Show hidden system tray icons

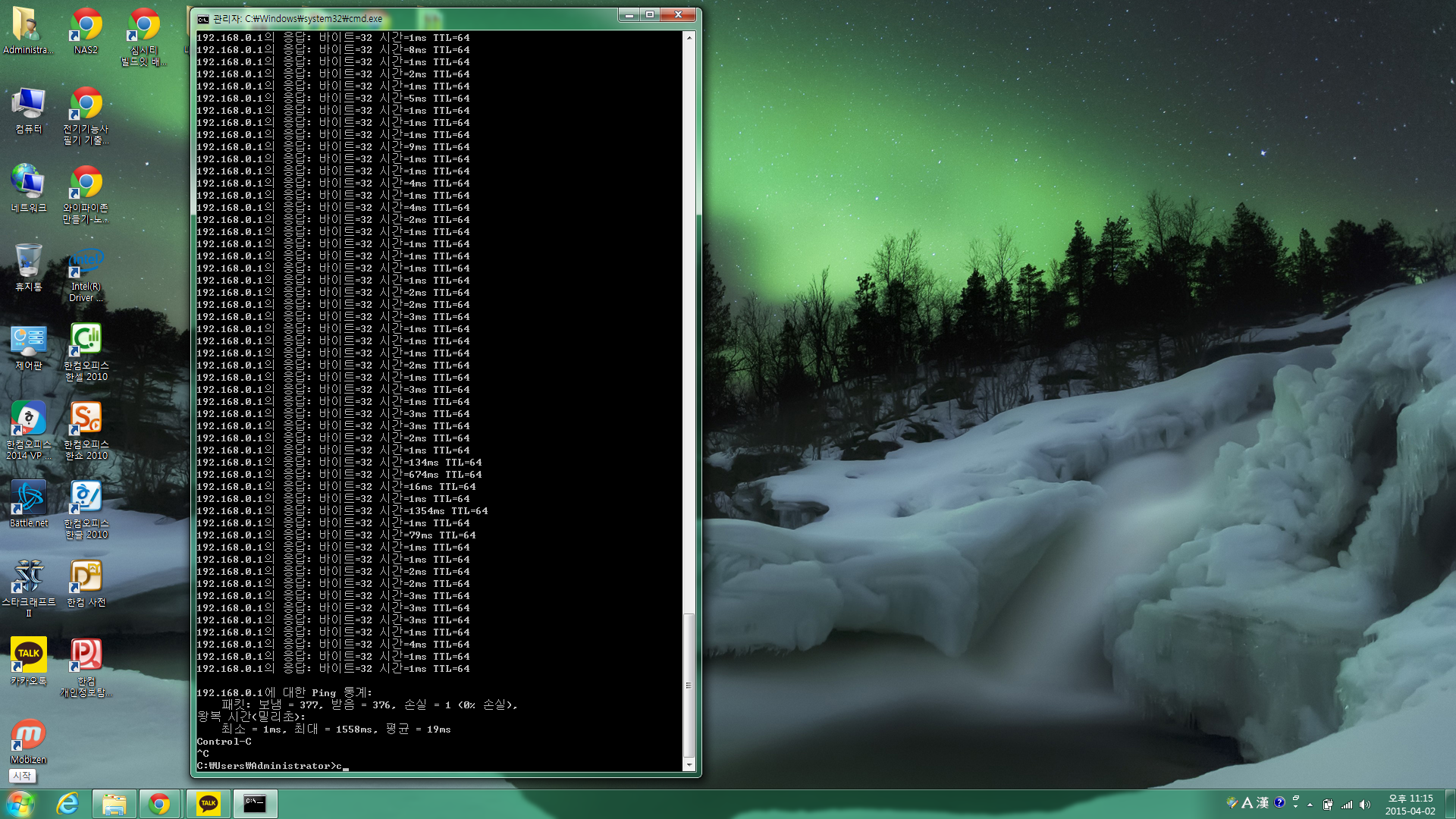pos(1310,805)
